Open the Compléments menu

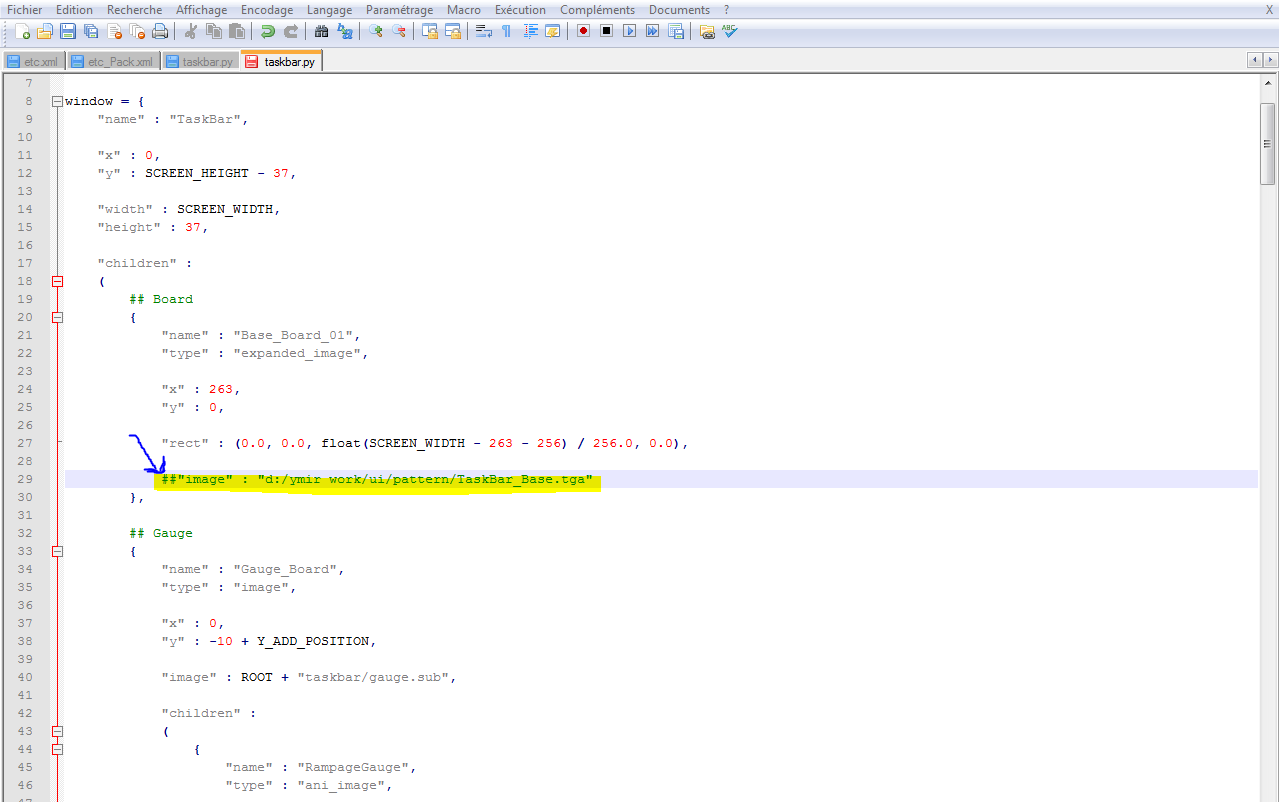click(x=597, y=10)
